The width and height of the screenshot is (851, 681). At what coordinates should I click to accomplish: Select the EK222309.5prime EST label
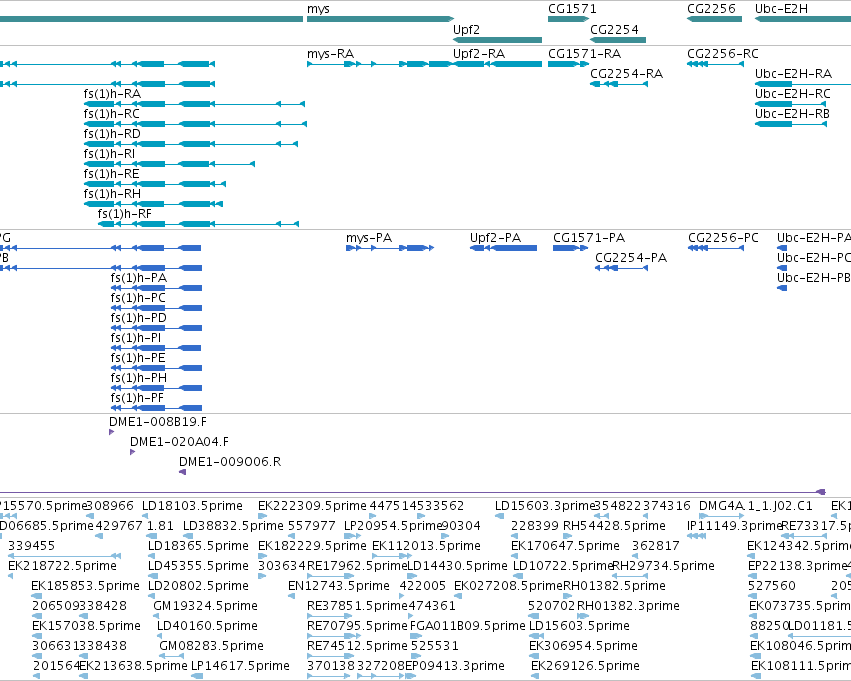point(312,506)
